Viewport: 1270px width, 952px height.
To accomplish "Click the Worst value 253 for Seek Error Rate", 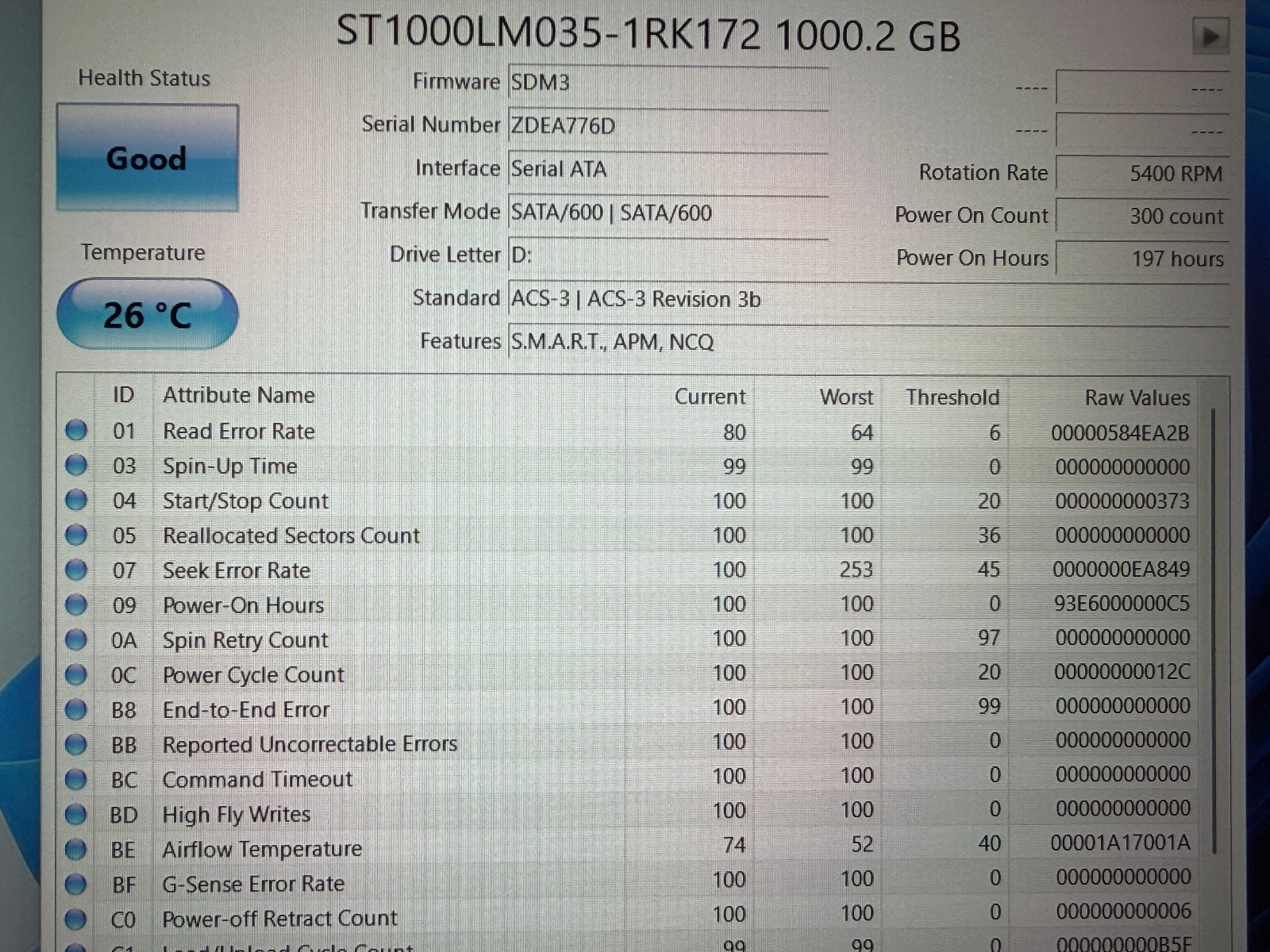I will (857, 570).
